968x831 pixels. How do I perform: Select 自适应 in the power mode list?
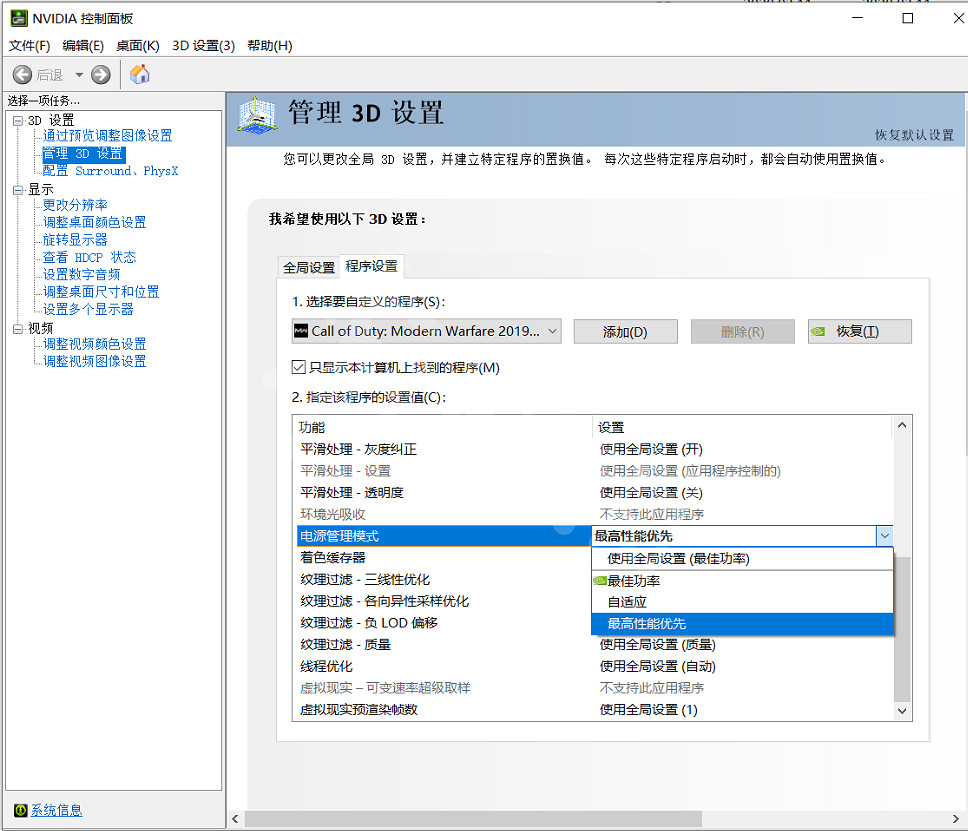click(627, 602)
